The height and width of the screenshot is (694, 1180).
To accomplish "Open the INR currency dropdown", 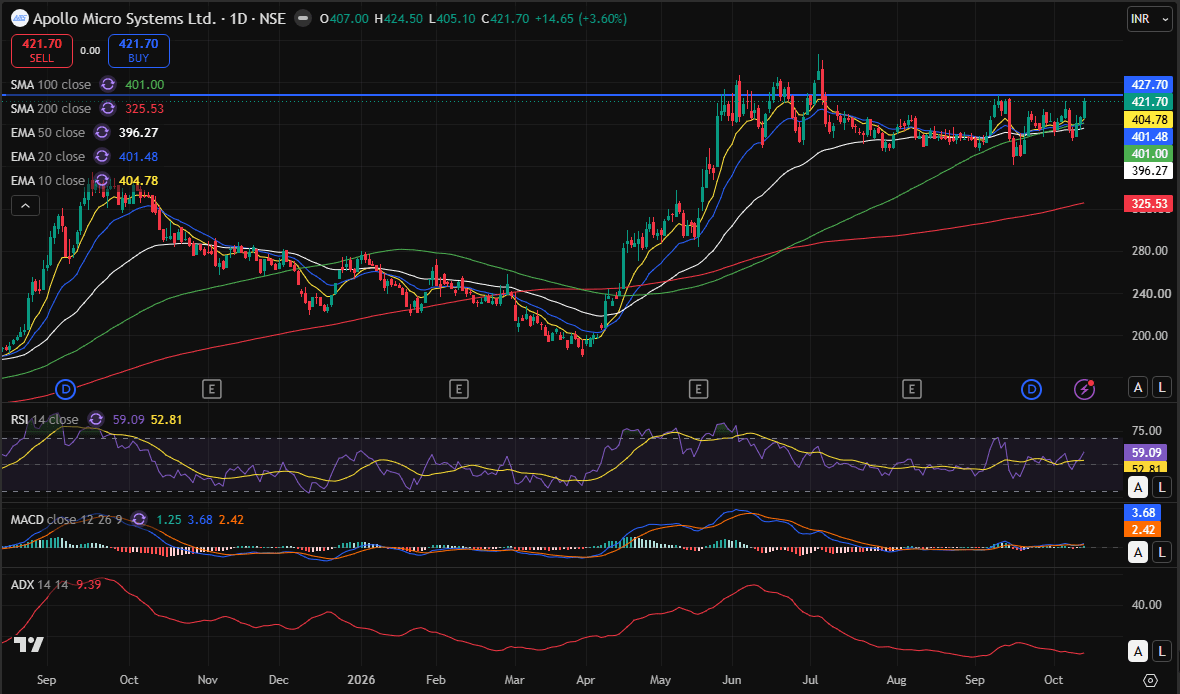I will tap(1149, 19).
